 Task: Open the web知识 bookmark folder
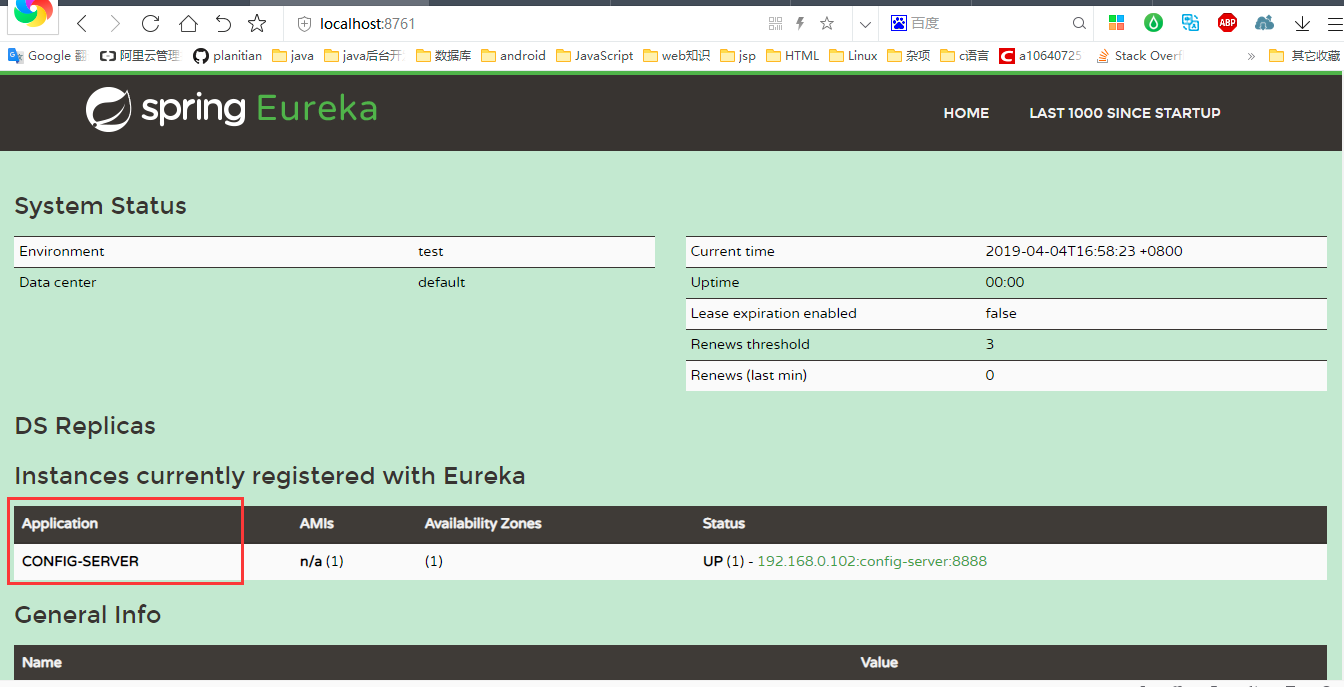click(x=677, y=56)
